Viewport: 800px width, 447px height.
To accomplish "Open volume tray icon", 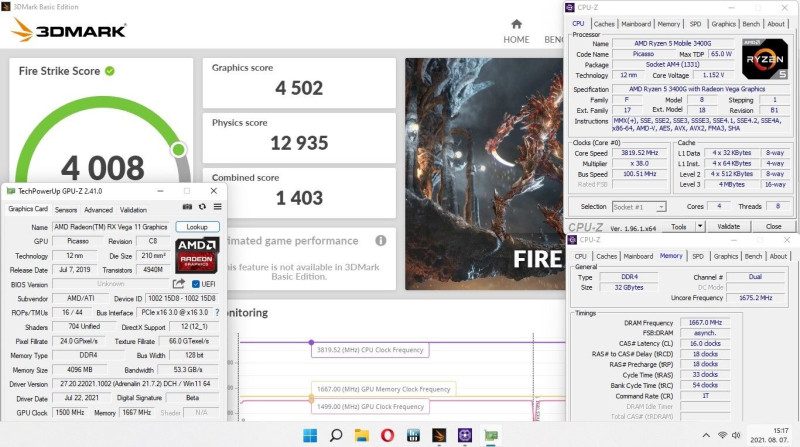I will (736, 435).
